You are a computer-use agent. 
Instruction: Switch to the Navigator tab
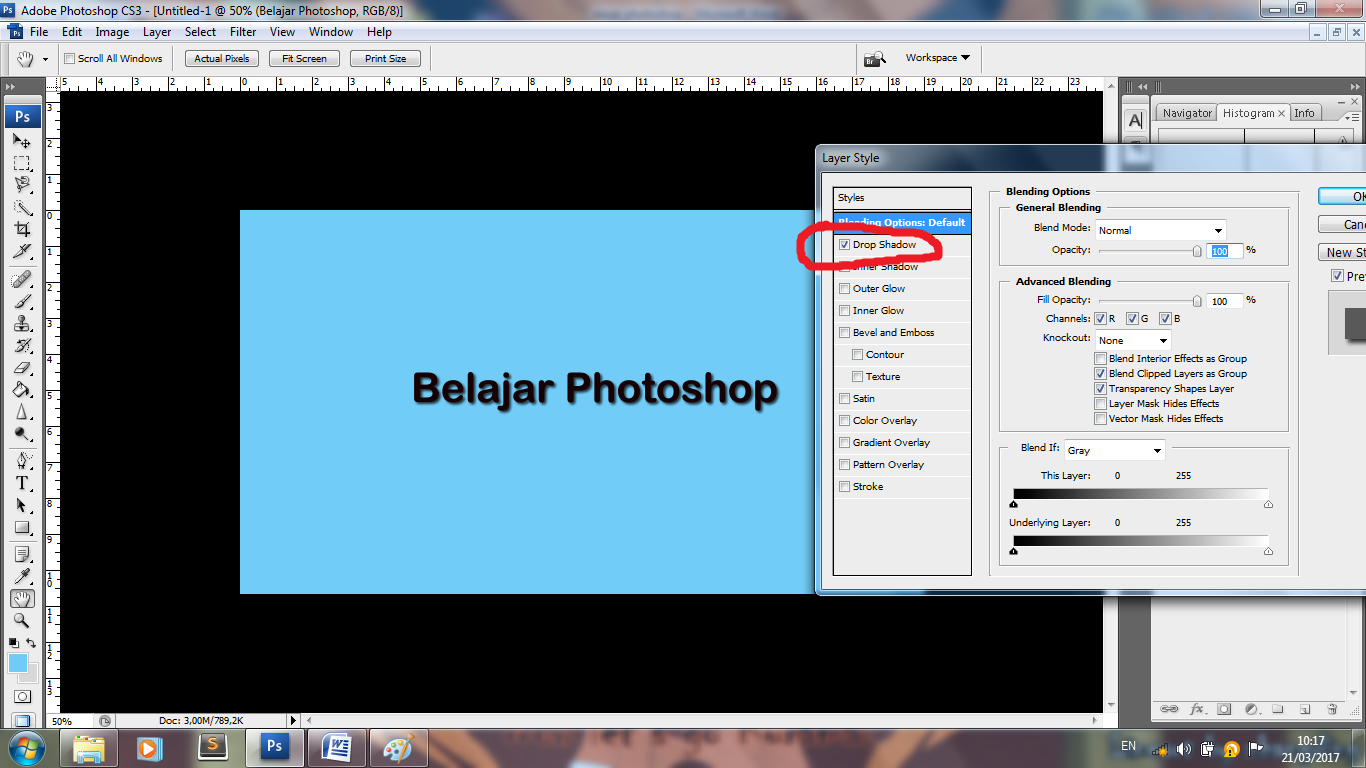pos(1187,113)
